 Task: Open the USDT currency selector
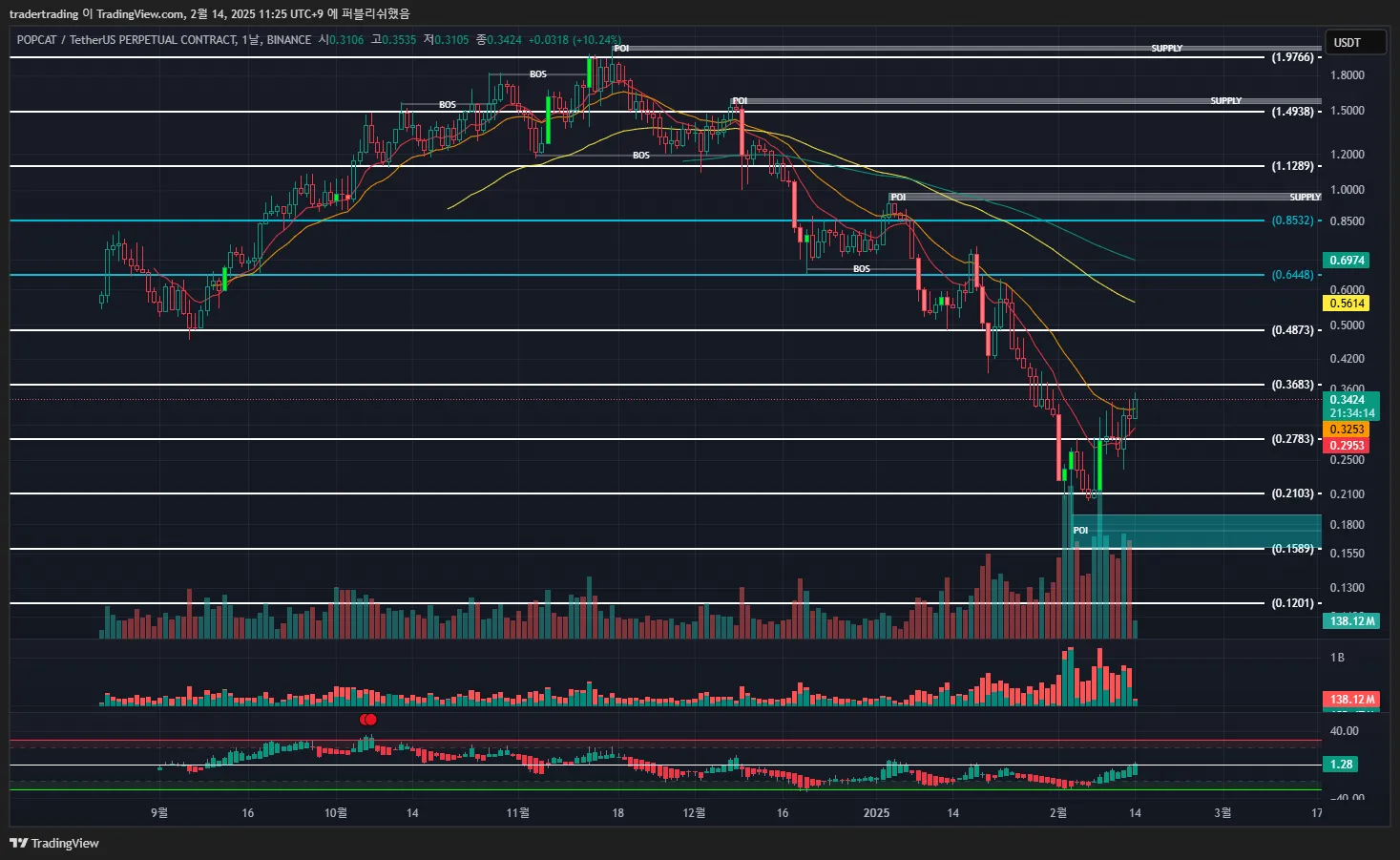[1355, 43]
